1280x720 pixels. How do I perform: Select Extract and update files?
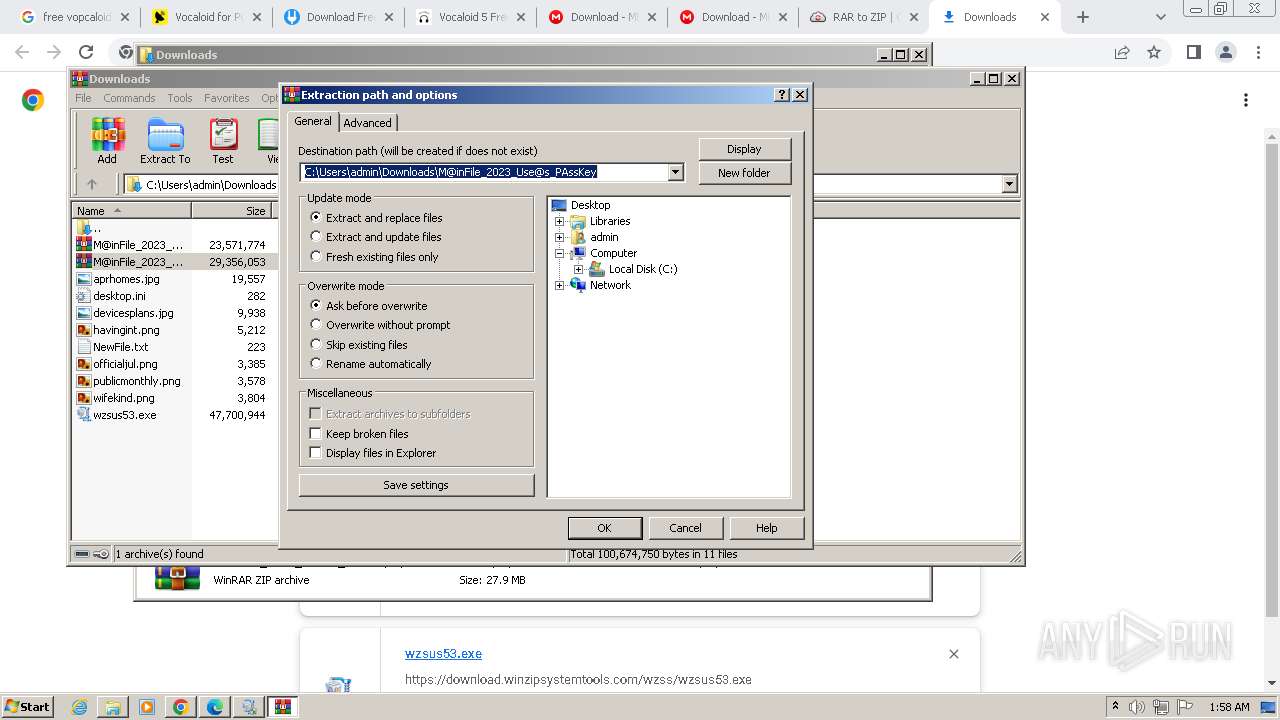(x=316, y=237)
